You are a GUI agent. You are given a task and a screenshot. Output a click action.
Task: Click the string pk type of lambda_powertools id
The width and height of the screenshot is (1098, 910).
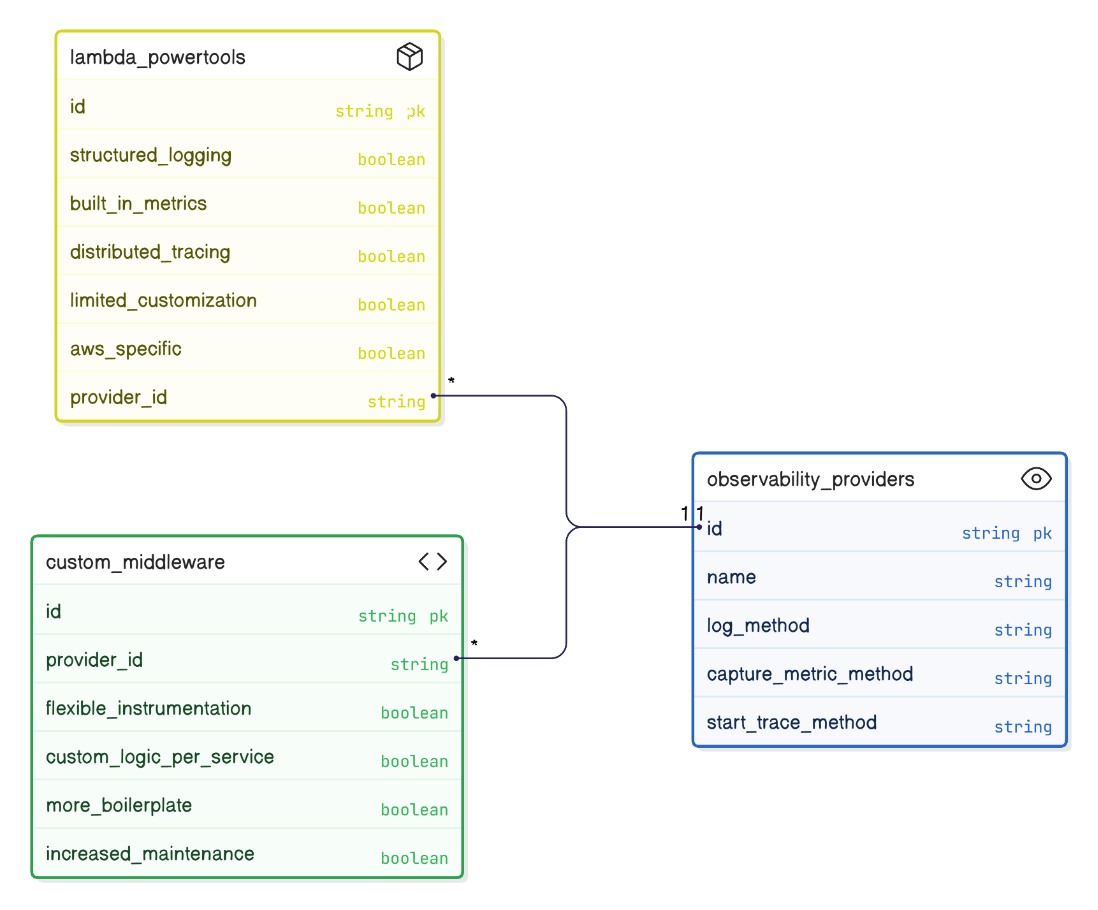coord(380,111)
